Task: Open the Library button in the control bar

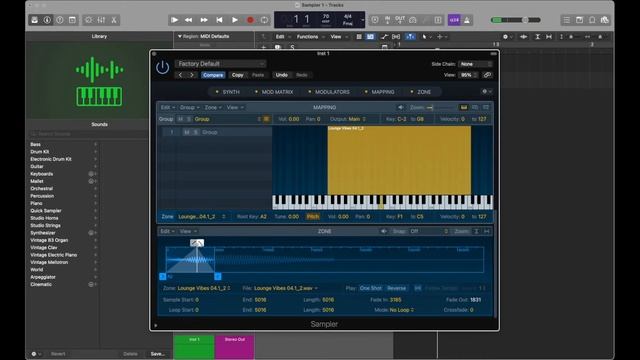Action: tap(35, 20)
